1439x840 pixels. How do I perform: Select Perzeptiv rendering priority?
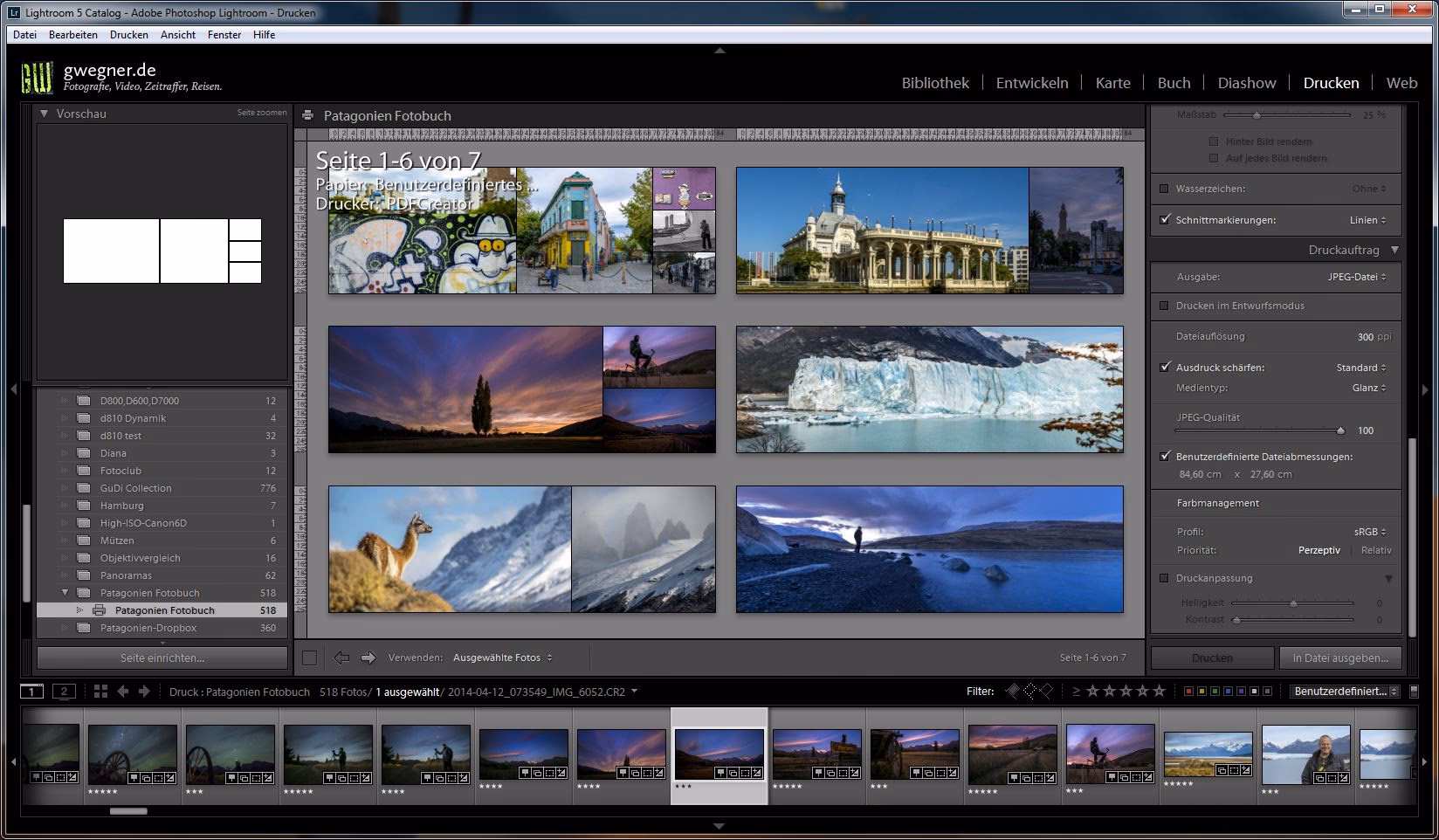(x=1319, y=550)
